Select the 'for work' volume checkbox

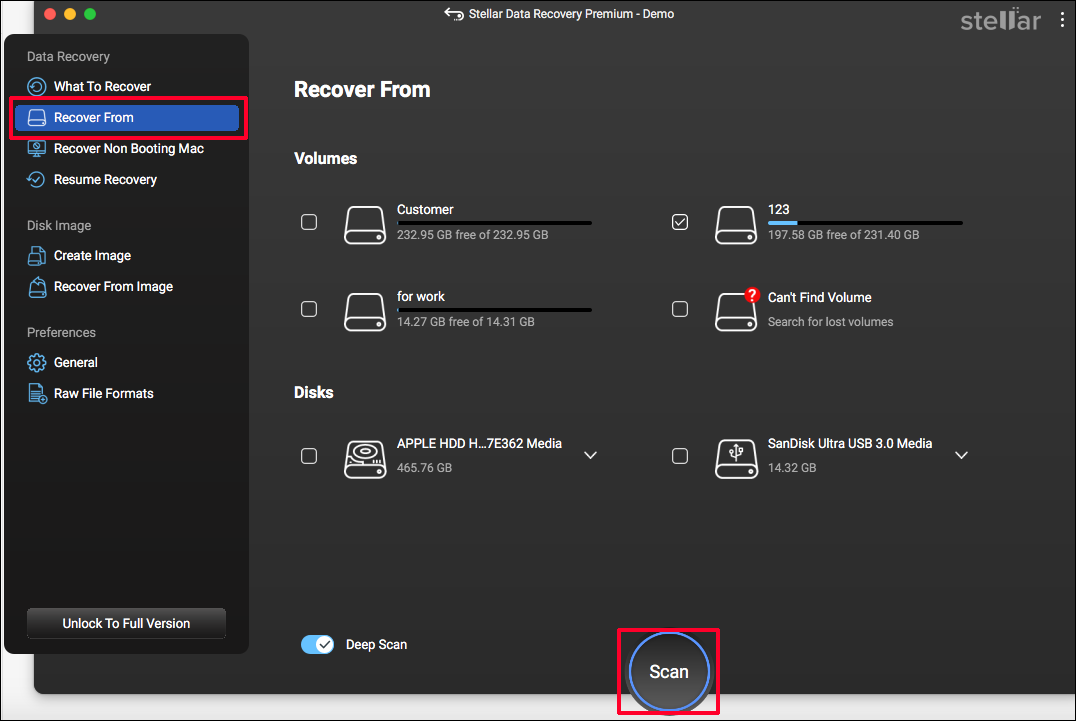[309, 309]
